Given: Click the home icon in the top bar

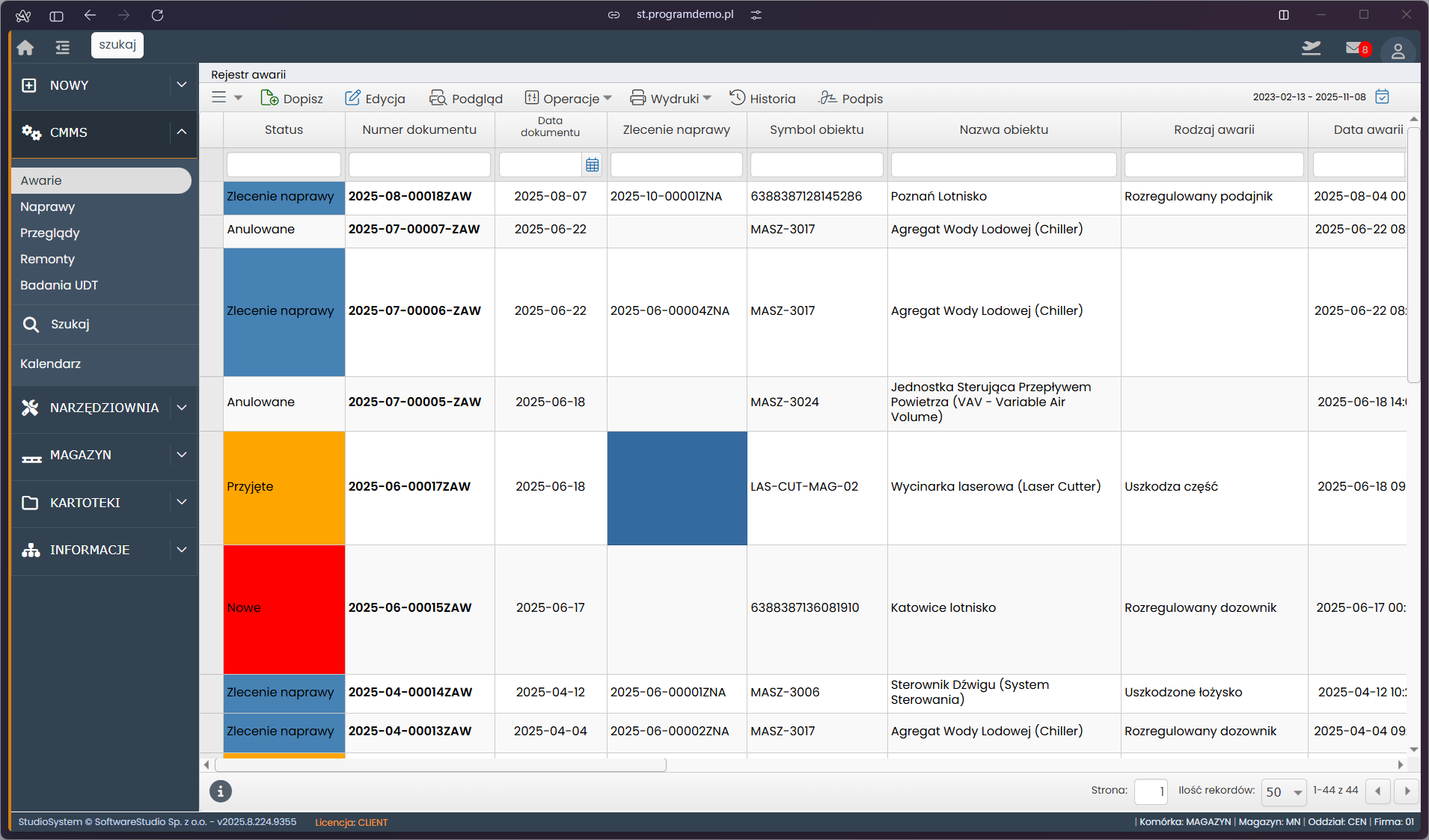Looking at the screenshot, I should coord(25,48).
